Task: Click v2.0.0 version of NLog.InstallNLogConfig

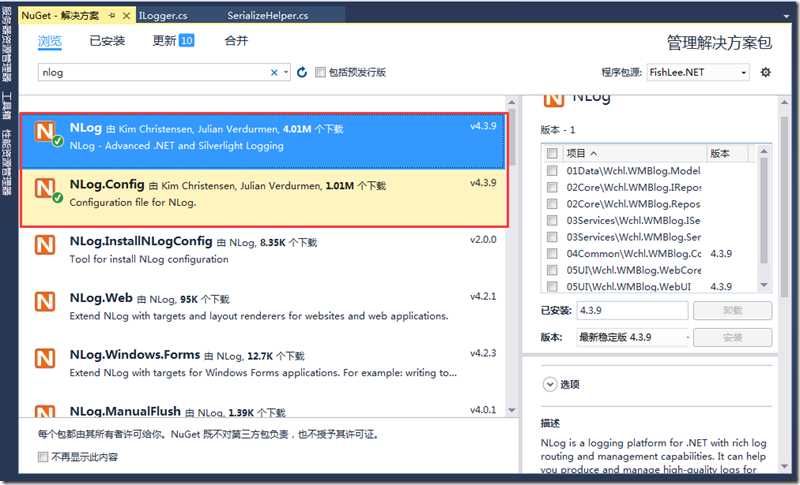Action: (483, 239)
